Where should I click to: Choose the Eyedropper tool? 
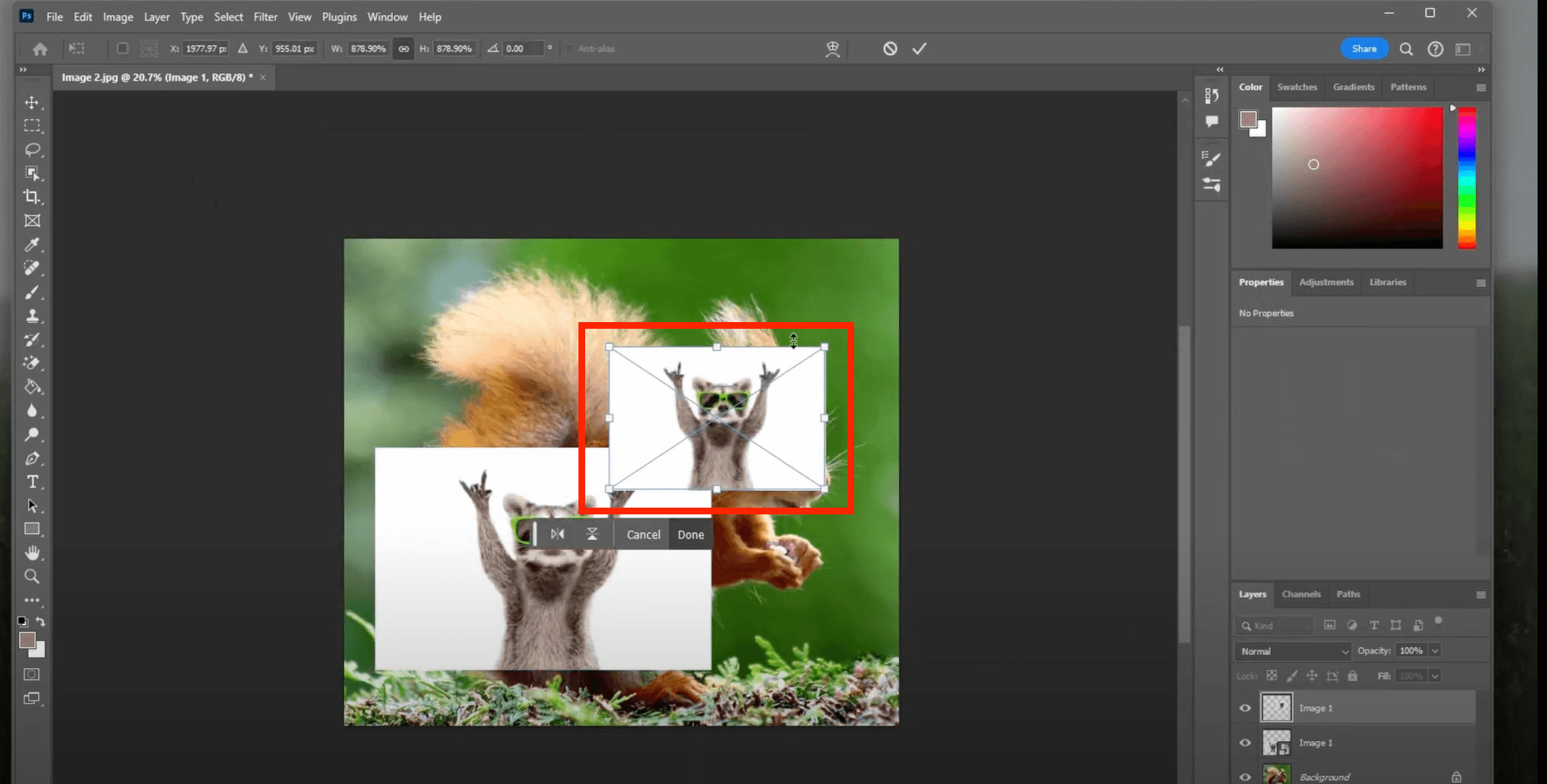click(x=32, y=245)
